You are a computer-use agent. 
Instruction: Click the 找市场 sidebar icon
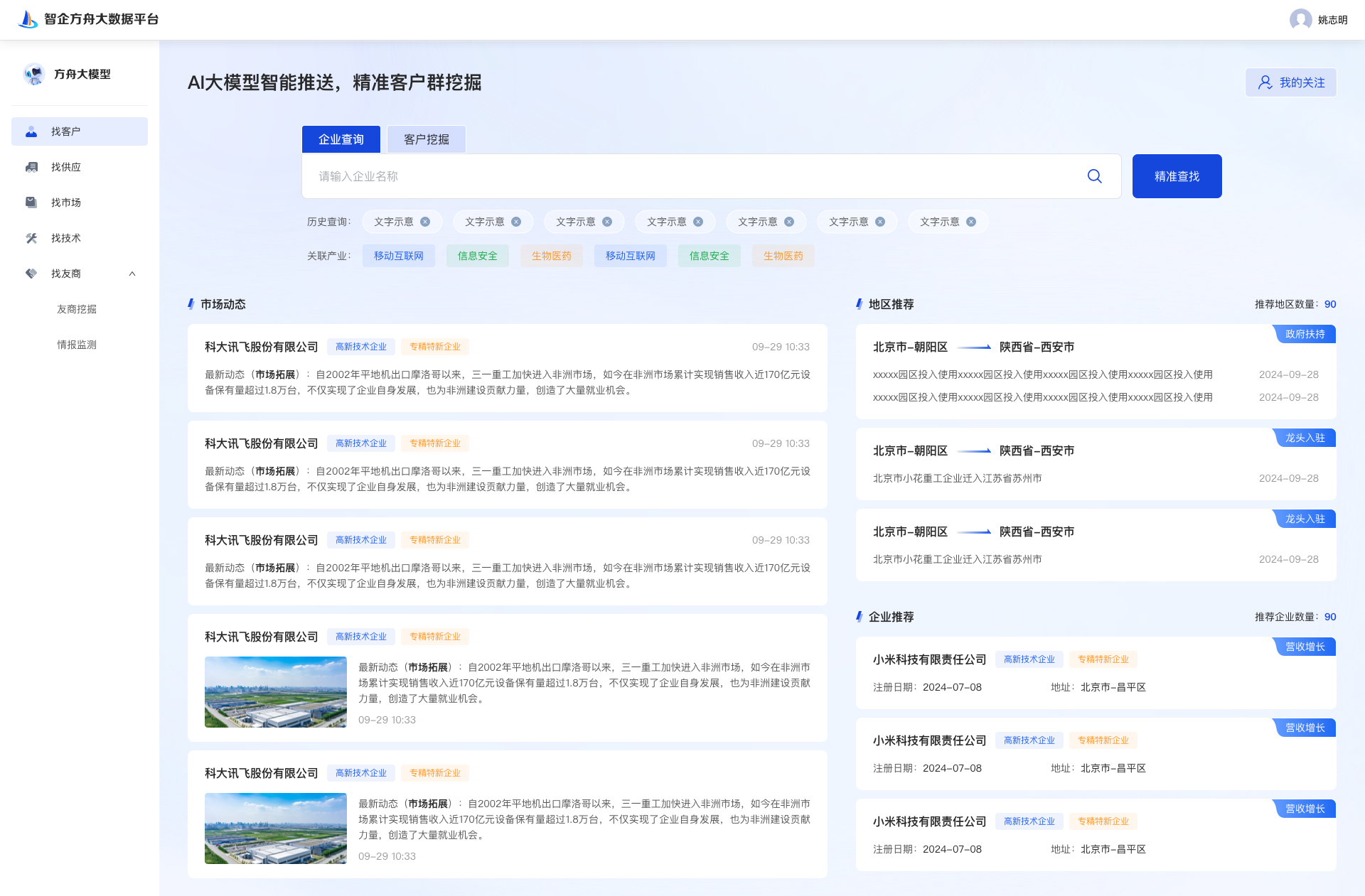point(31,203)
